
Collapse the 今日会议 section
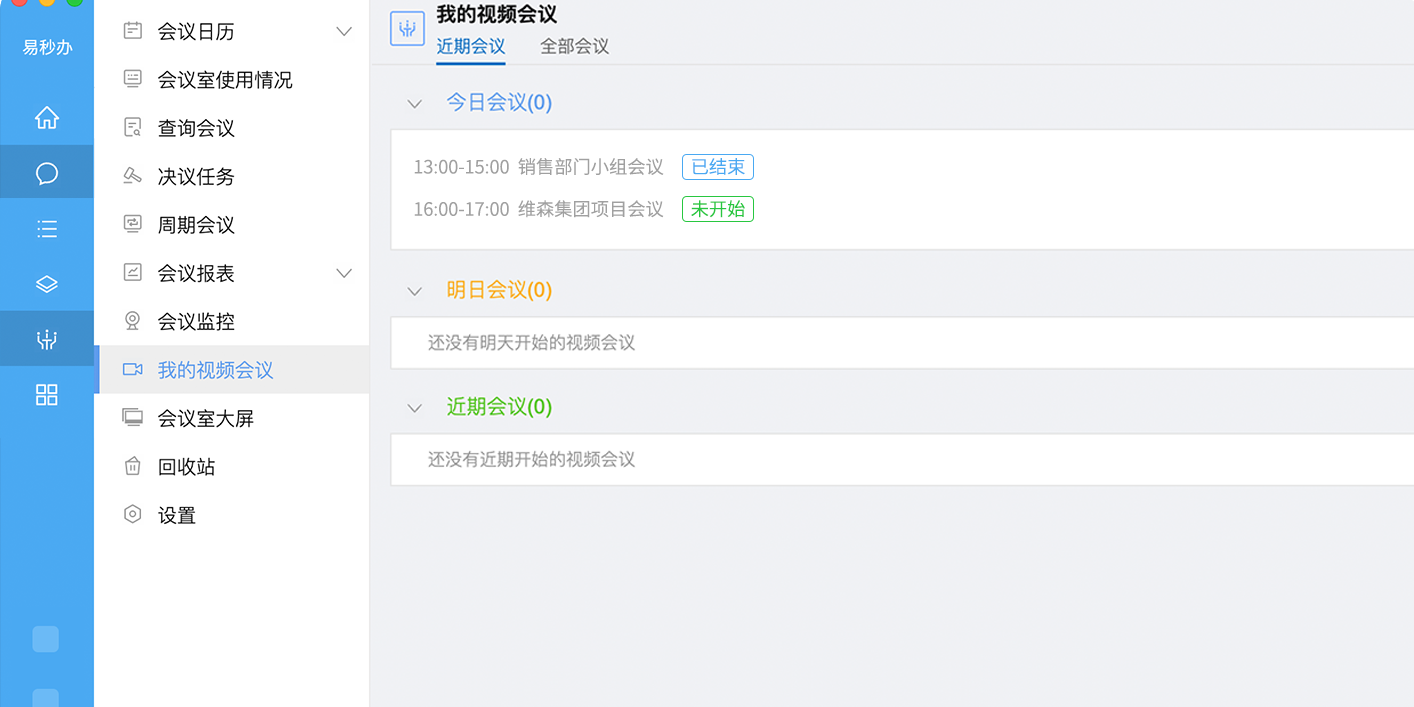[415, 103]
